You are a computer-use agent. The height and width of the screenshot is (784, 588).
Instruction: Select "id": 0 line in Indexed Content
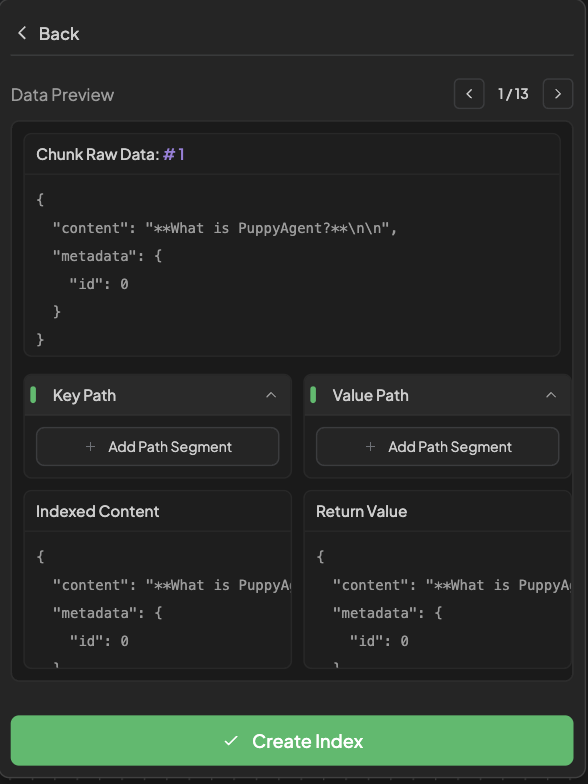(x=99, y=641)
